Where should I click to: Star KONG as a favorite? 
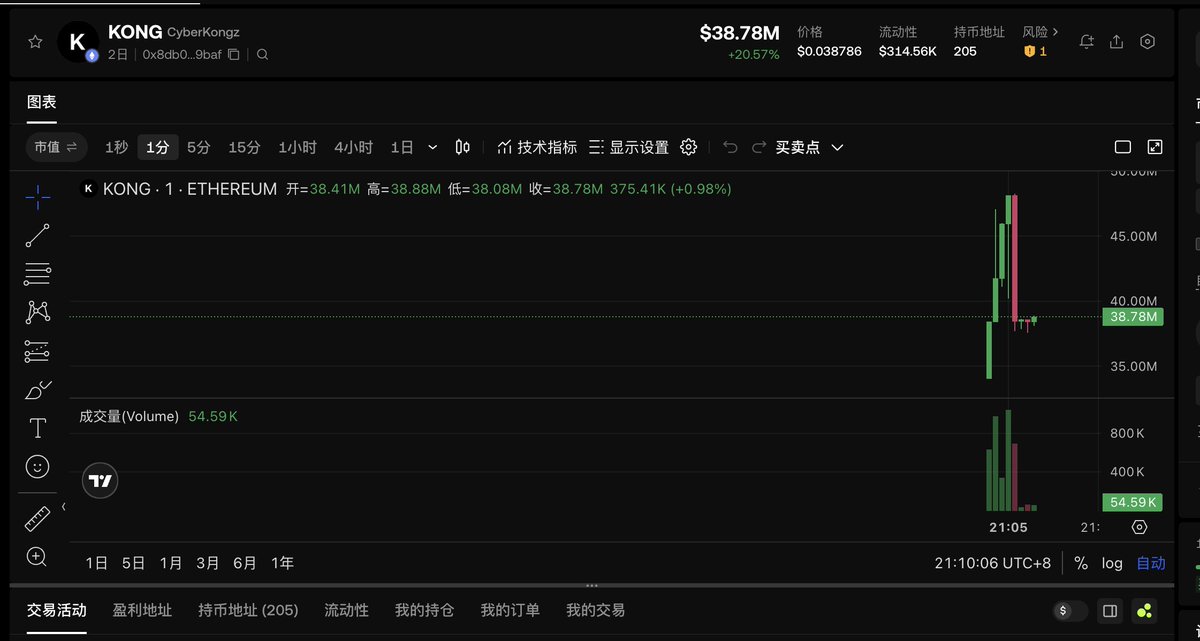pyautogui.click(x=35, y=42)
